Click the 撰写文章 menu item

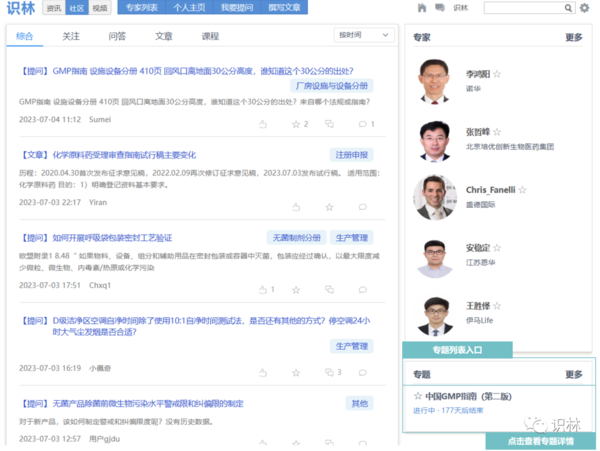click(x=284, y=7)
